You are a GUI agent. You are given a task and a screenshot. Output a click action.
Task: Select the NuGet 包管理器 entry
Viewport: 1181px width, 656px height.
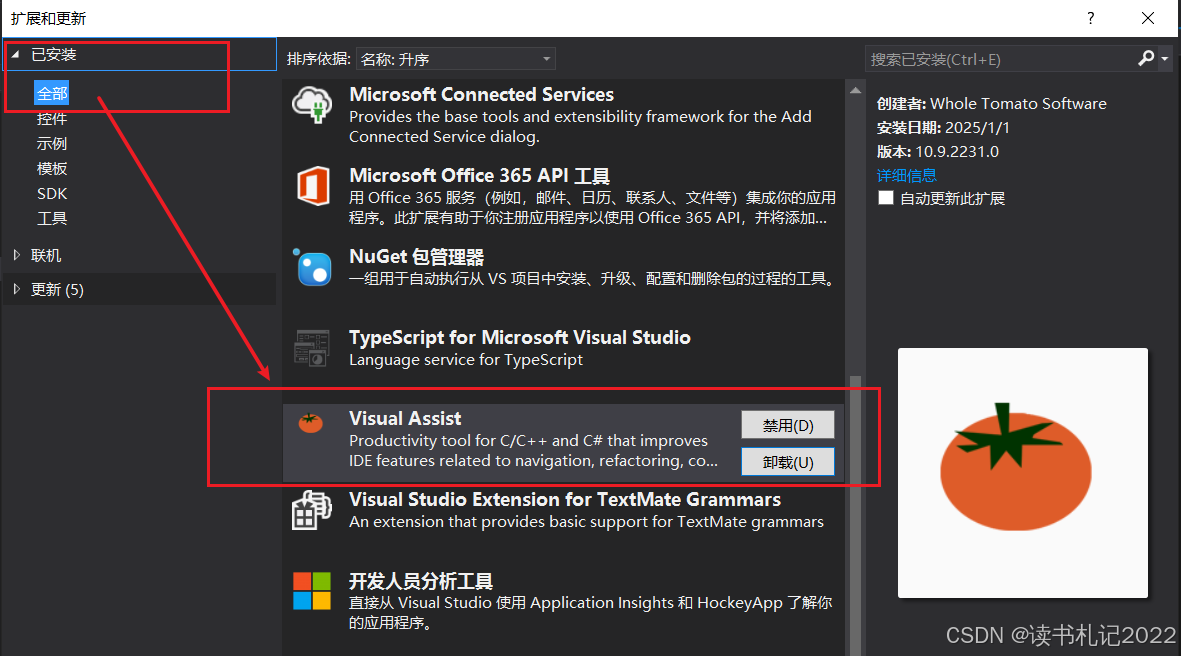pos(417,257)
